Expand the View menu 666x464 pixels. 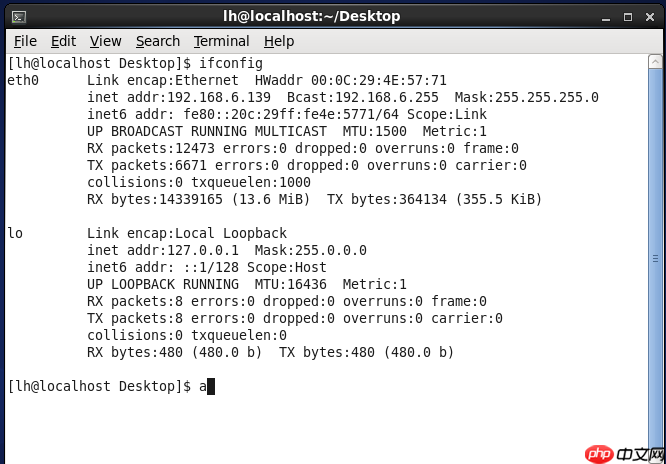(105, 41)
